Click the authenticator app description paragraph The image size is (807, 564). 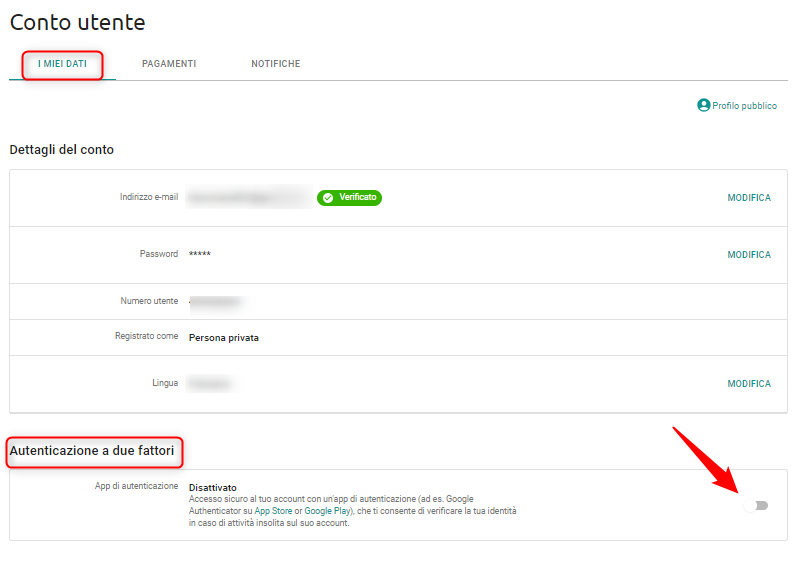coord(352,510)
